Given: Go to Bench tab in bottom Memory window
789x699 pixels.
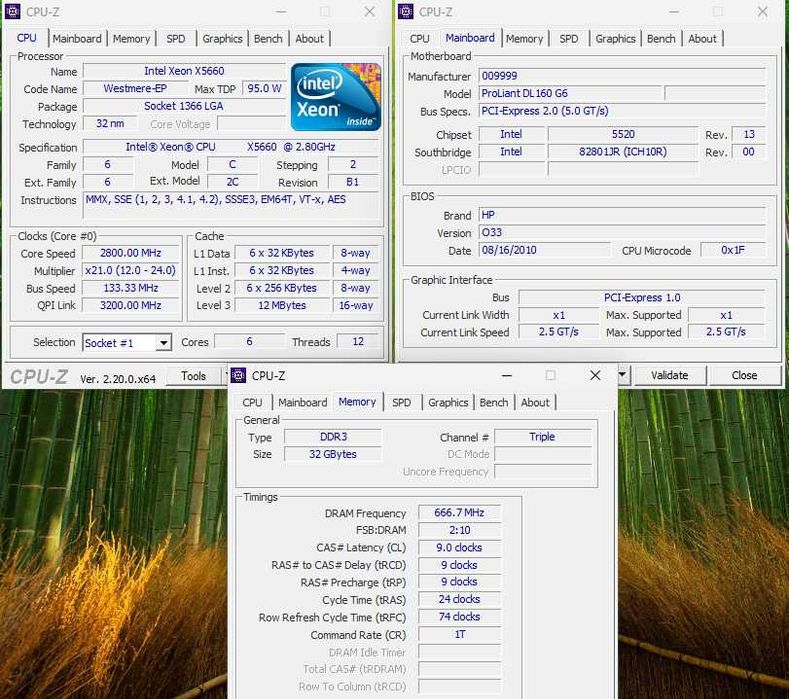Looking at the screenshot, I should click(494, 403).
